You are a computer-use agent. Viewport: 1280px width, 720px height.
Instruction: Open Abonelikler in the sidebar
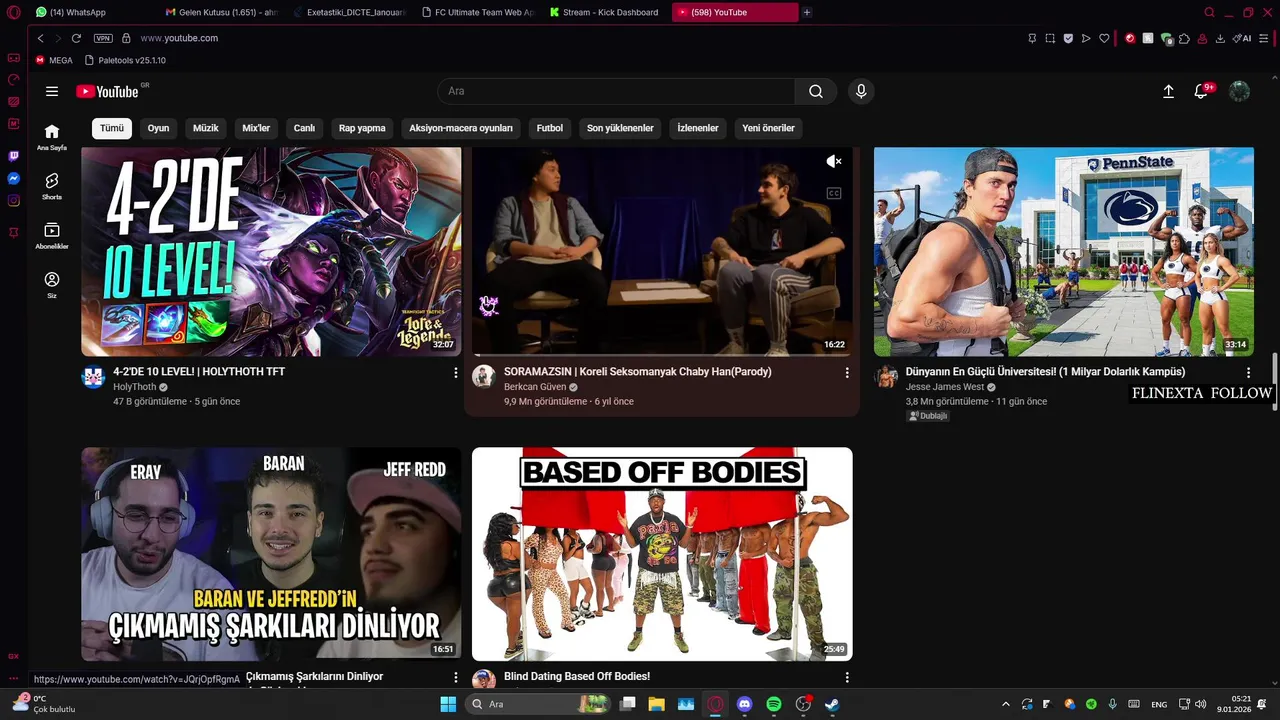coord(52,236)
